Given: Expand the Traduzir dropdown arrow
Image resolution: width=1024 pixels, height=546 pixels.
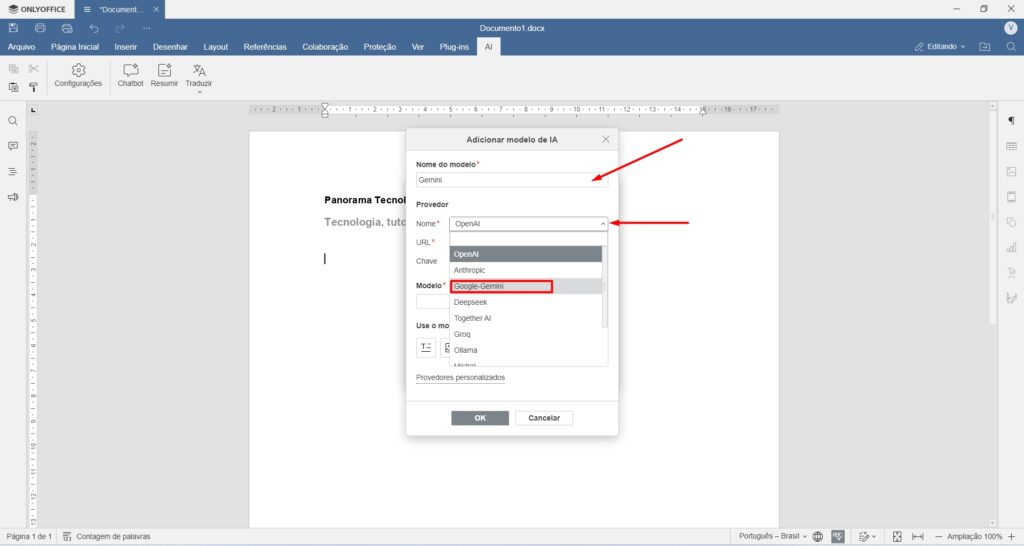Looking at the screenshot, I should (199, 92).
